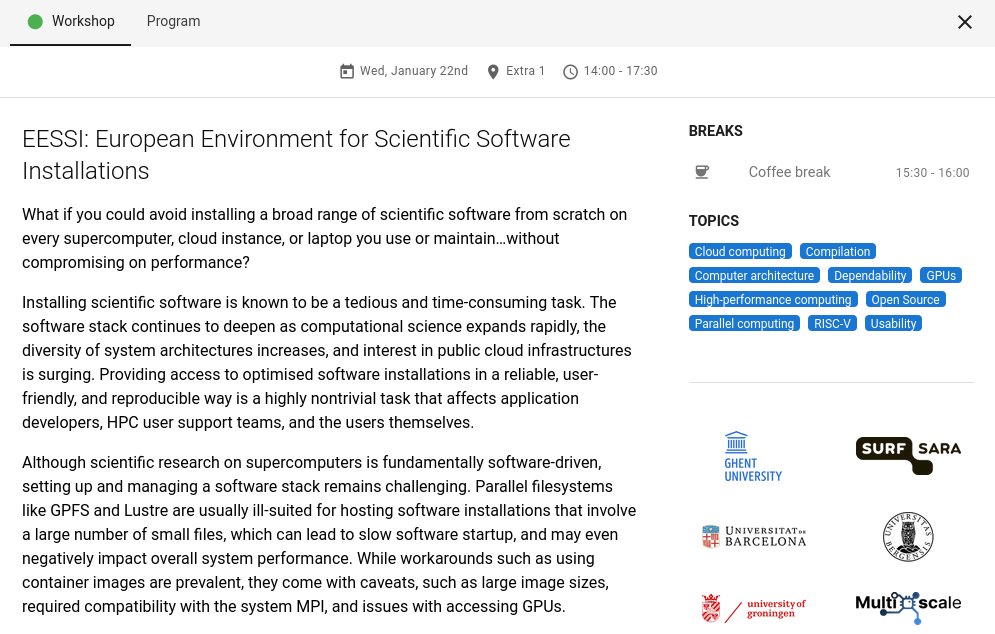Select the Workshop tab
This screenshot has width=995, height=634.
coord(83,21)
